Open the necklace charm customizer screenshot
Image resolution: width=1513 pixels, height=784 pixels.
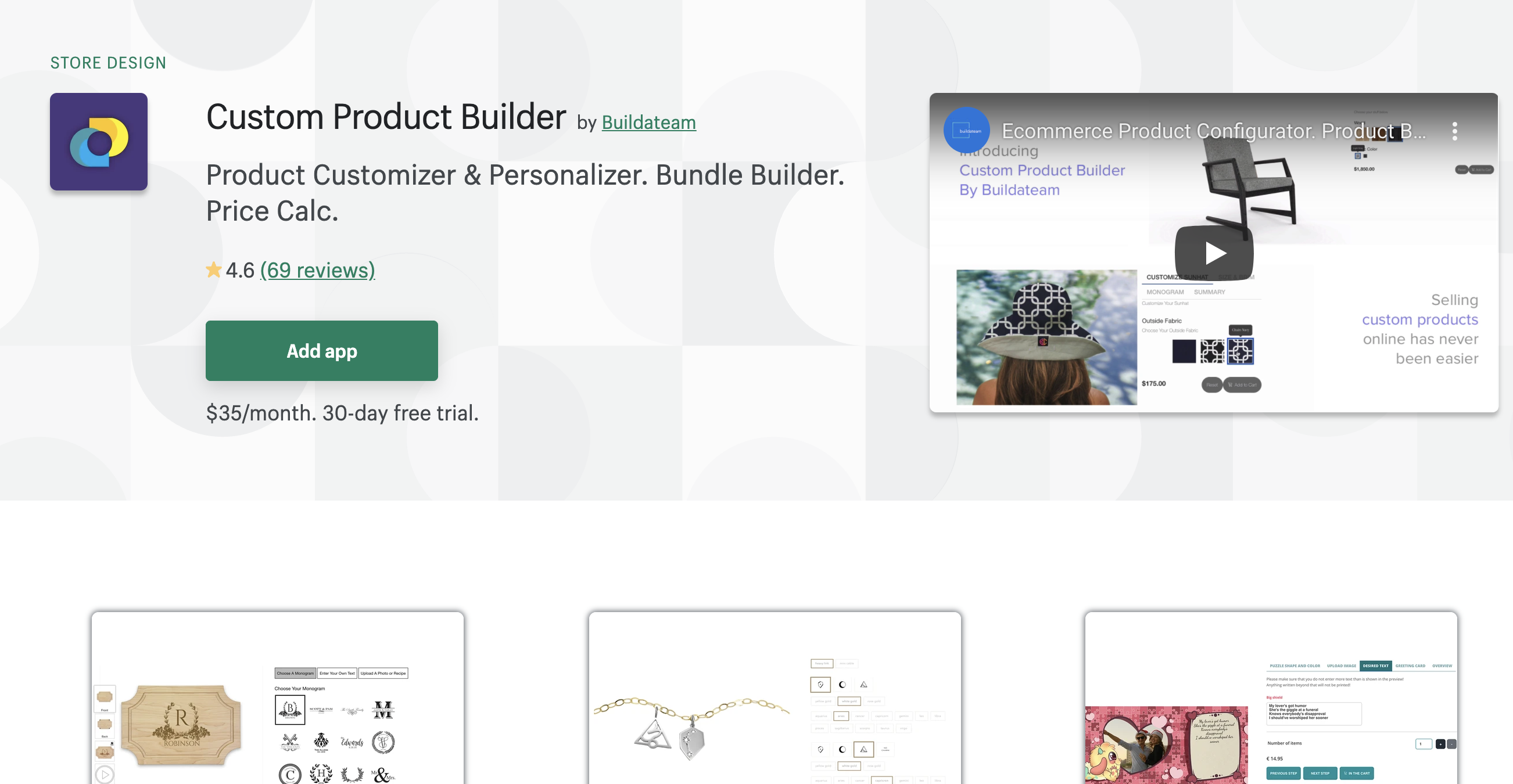[775, 697]
